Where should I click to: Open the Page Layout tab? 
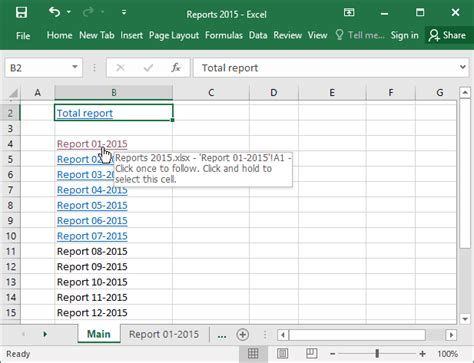tap(174, 35)
